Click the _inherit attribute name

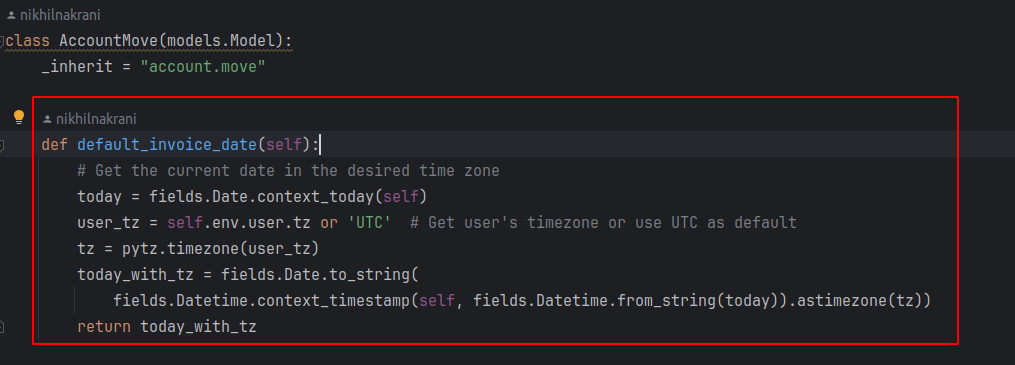[77, 67]
